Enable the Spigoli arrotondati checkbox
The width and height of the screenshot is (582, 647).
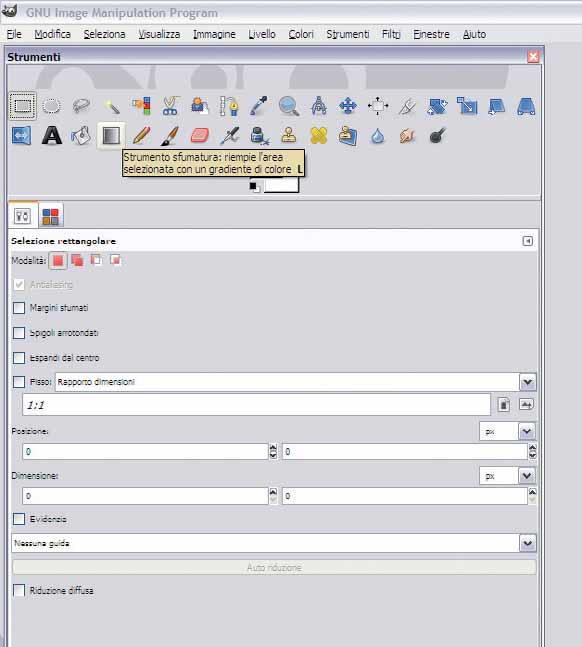click(19, 333)
